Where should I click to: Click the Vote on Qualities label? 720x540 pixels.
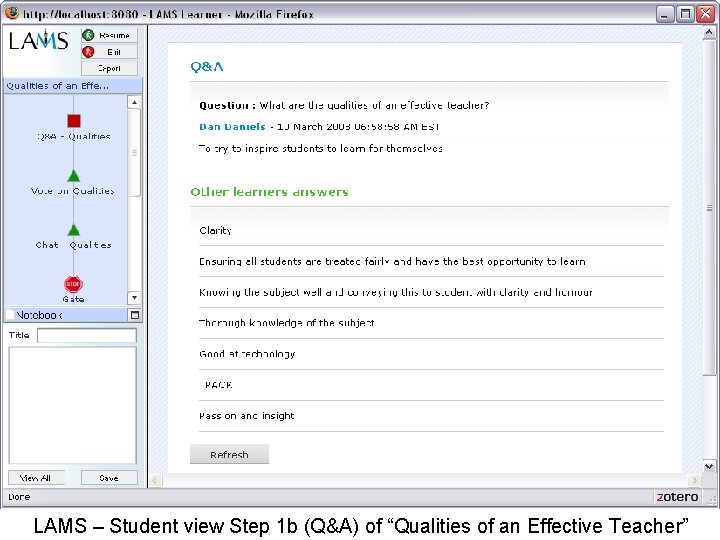[x=73, y=191]
